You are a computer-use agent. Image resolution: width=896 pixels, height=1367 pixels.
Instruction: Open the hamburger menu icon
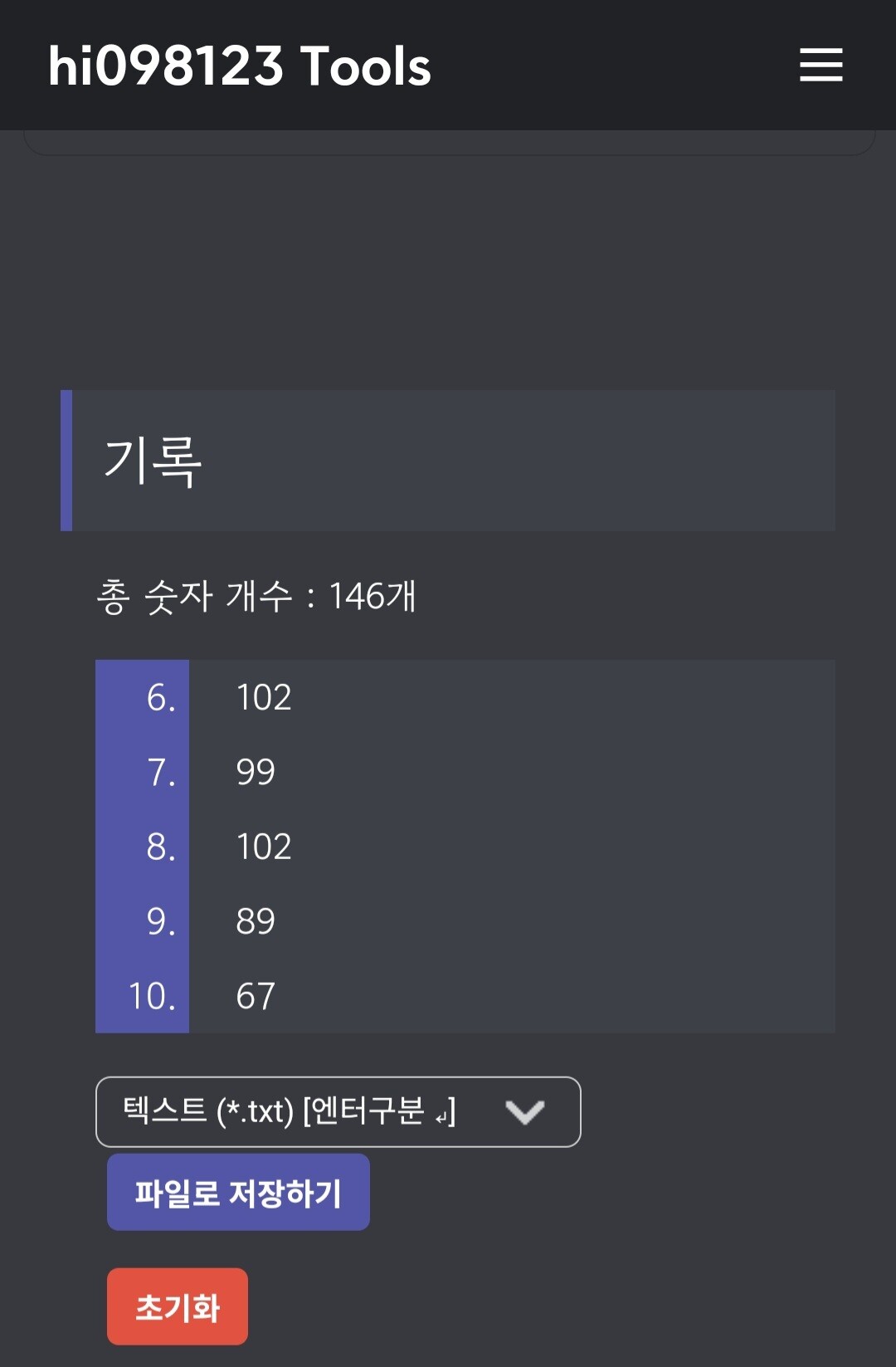point(821,65)
